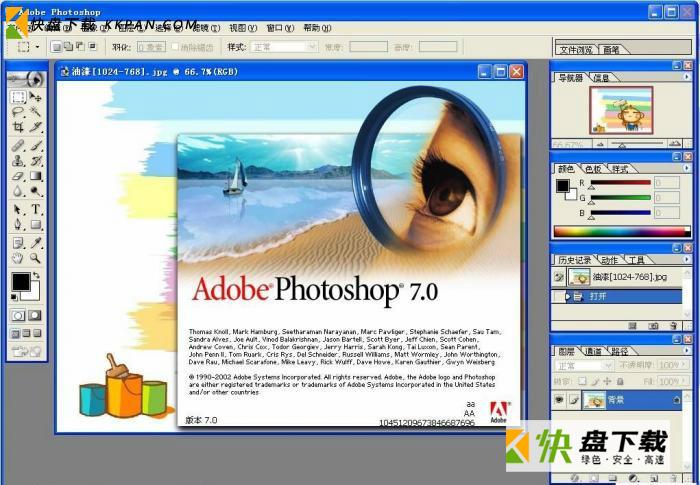Select the Zoom magnifier tool
This screenshot has width=700, height=485.
35,258
